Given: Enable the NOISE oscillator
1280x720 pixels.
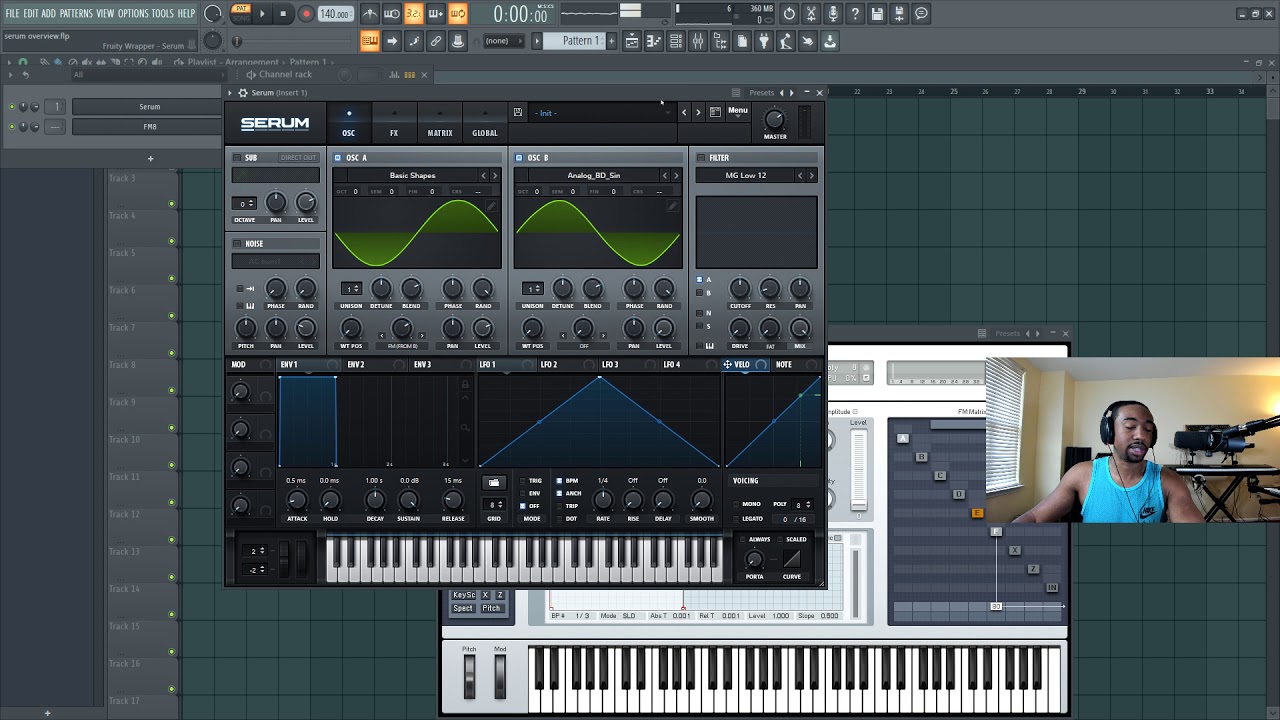Looking at the screenshot, I should (237, 243).
